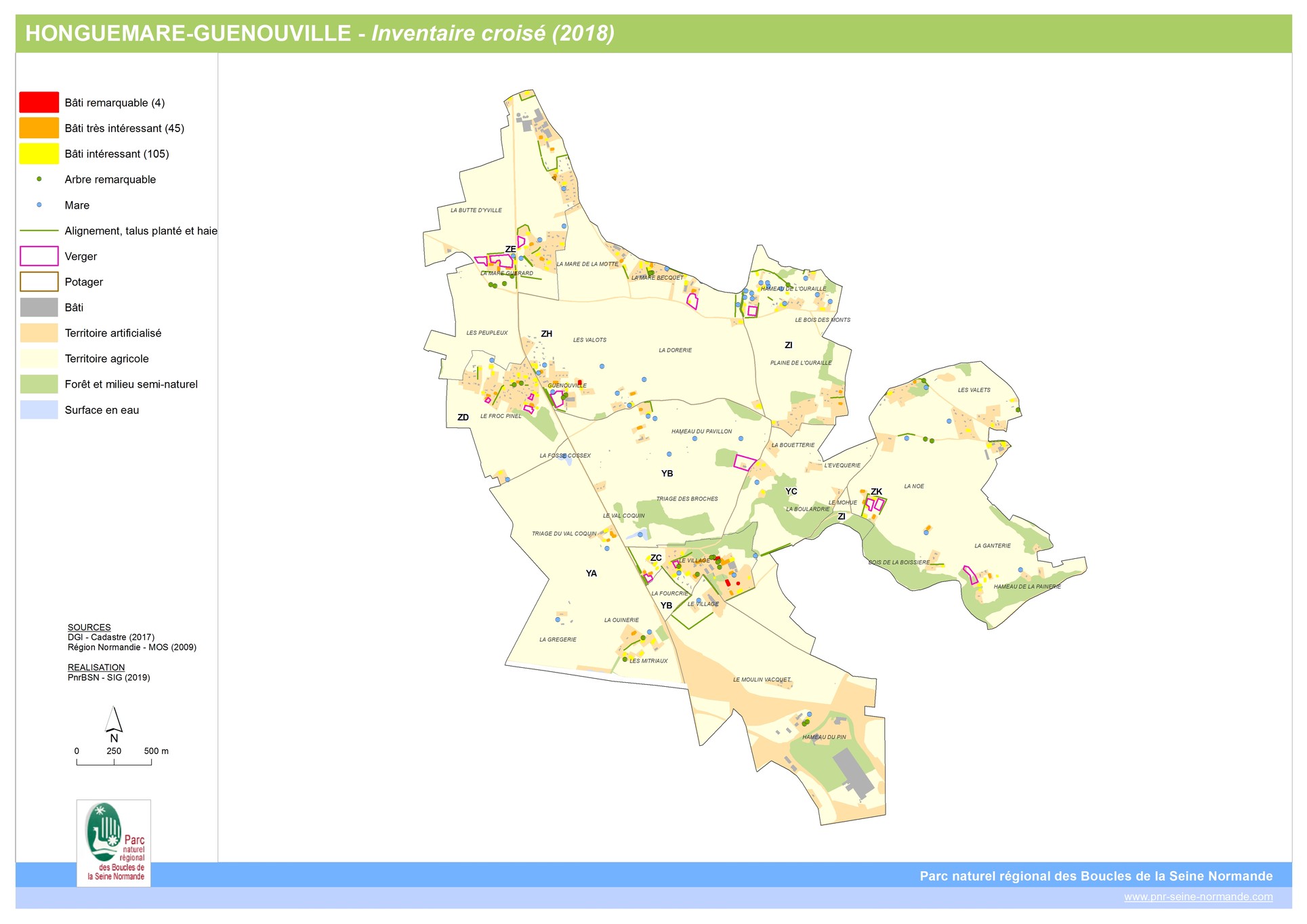The image size is (1307, 924).
Task: Click the LA BOULARDRIE label
Action: tap(808, 509)
